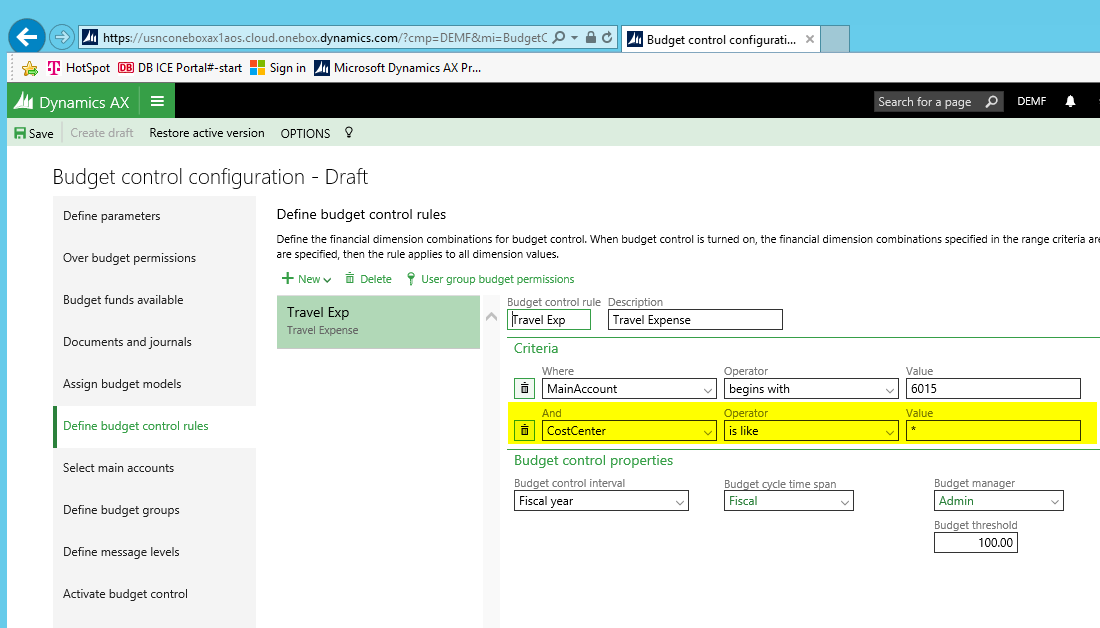Open the OPTIONS menu
Image resolution: width=1100 pixels, height=628 pixels.
(x=305, y=133)
